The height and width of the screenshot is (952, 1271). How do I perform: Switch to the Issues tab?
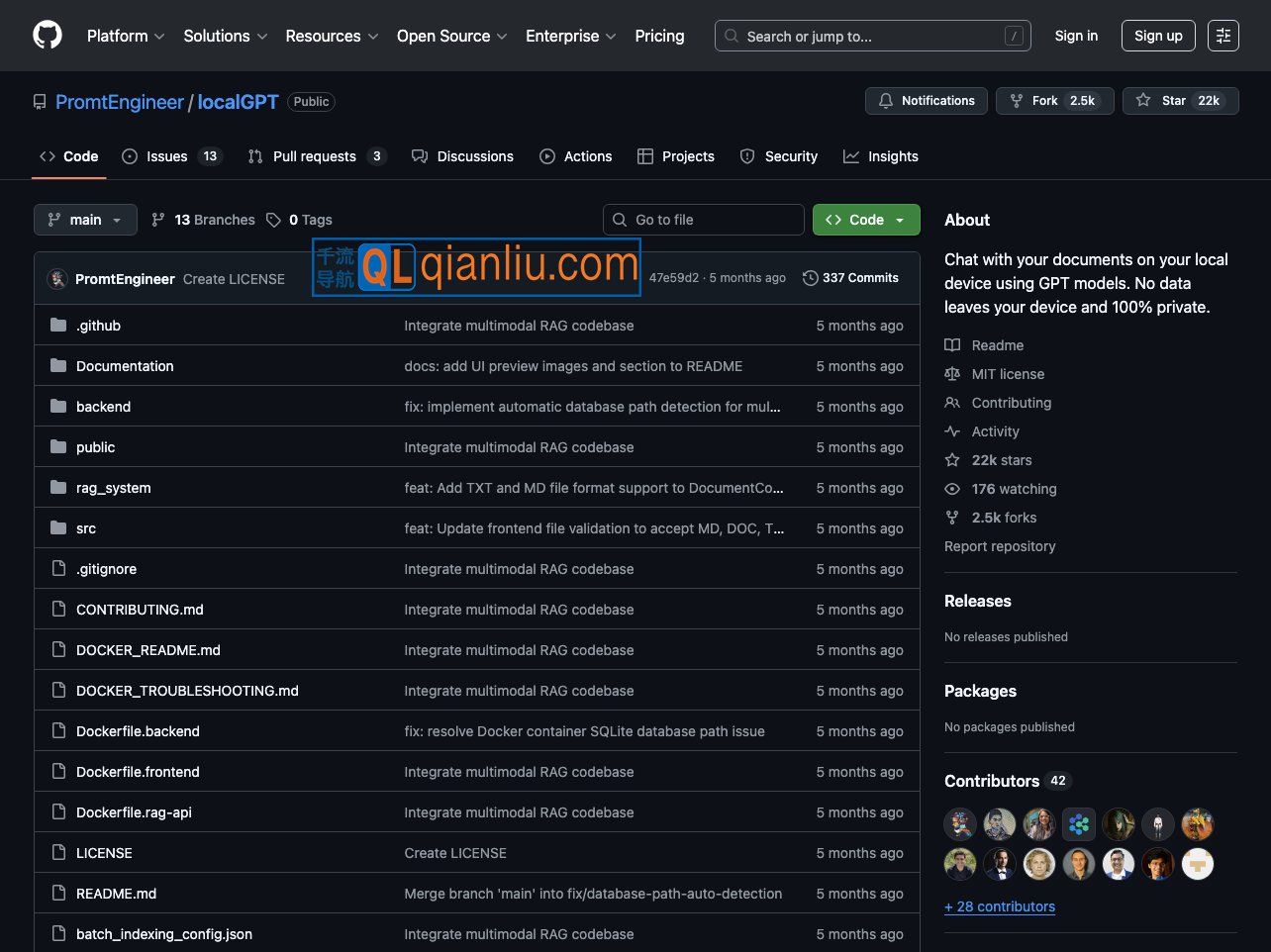(171, 156)
